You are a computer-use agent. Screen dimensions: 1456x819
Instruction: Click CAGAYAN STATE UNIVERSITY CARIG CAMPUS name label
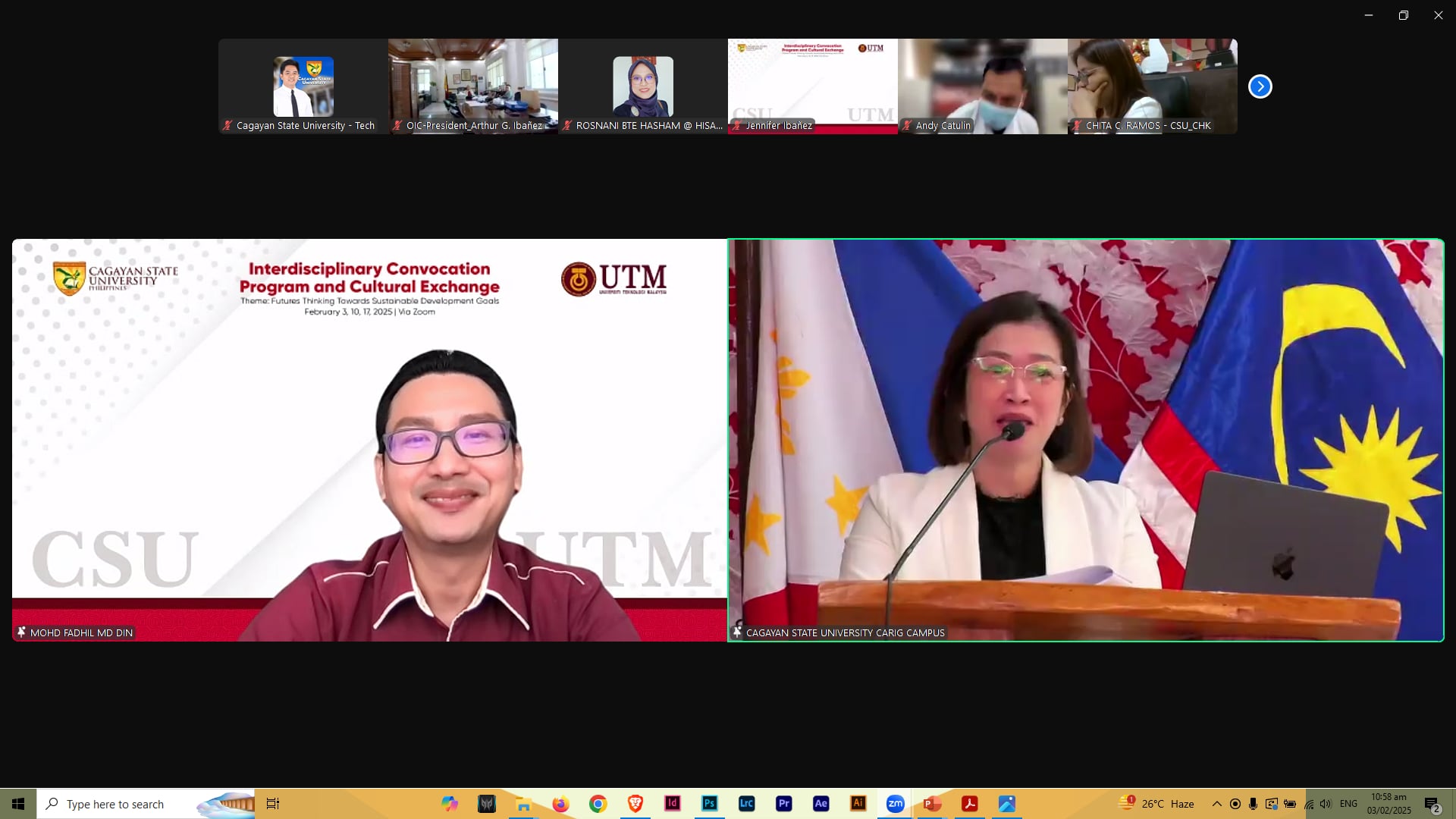point(846,632)
